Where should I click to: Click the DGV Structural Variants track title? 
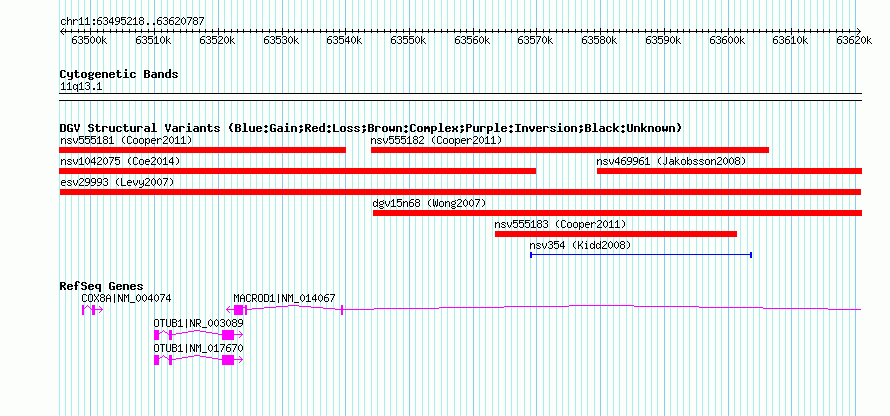click(371, 128)
